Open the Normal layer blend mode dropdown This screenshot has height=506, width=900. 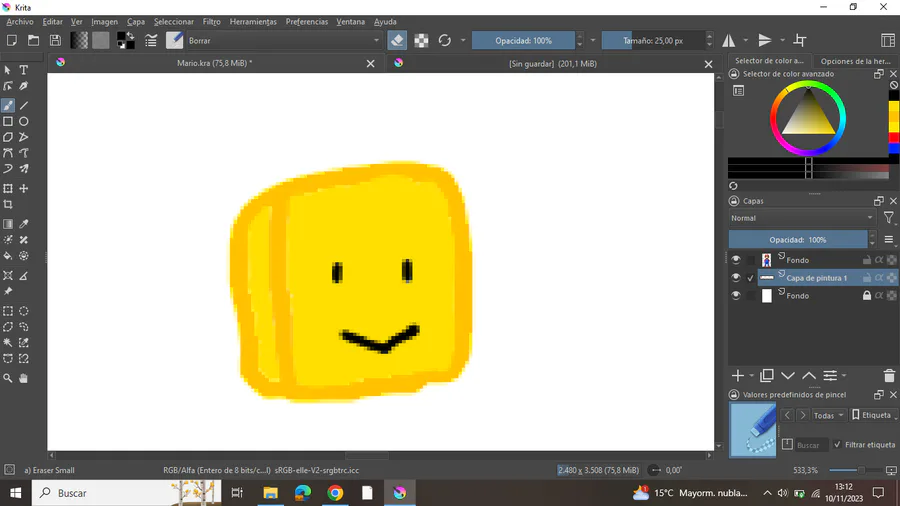802,218
